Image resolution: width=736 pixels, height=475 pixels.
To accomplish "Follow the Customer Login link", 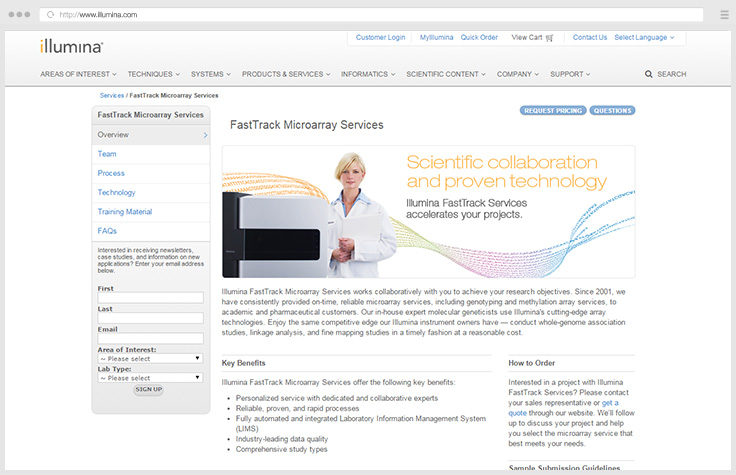I will [x=380, y=37].
